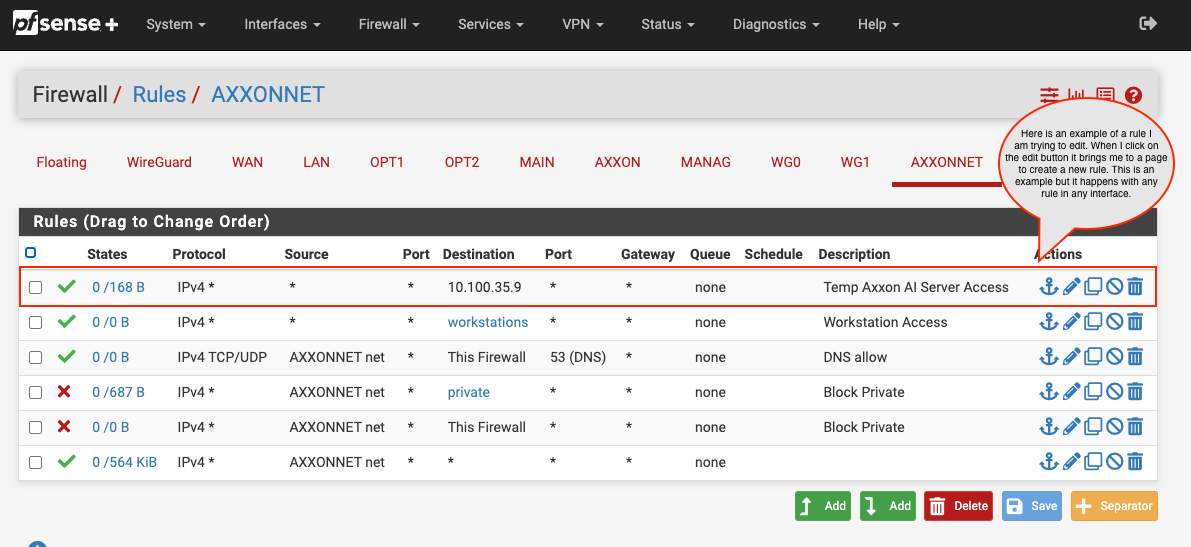The image size is (1191, 547).
Task: Click anchor icon for Temp Axxon AI rule
Action: click(x=1048, y=287)
